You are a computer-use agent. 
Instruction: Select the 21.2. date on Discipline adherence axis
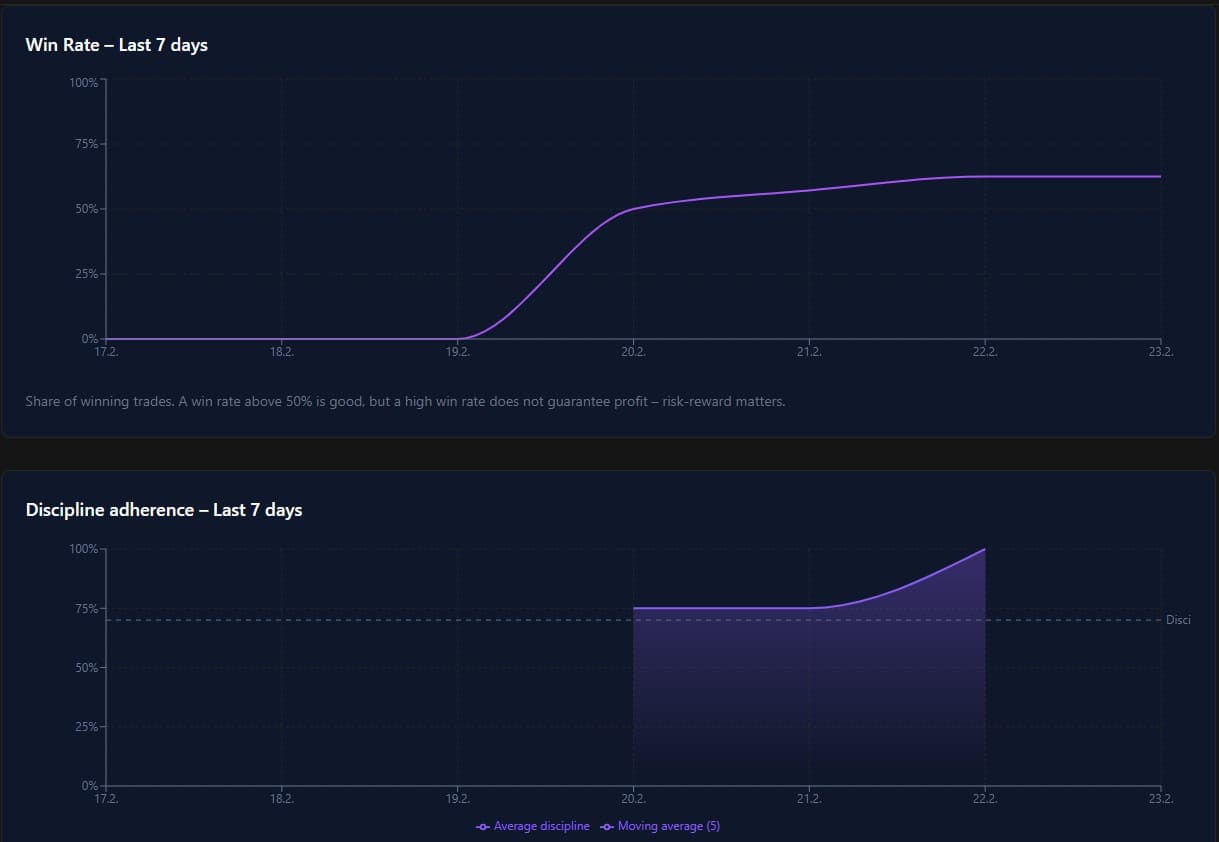point(809,799)
